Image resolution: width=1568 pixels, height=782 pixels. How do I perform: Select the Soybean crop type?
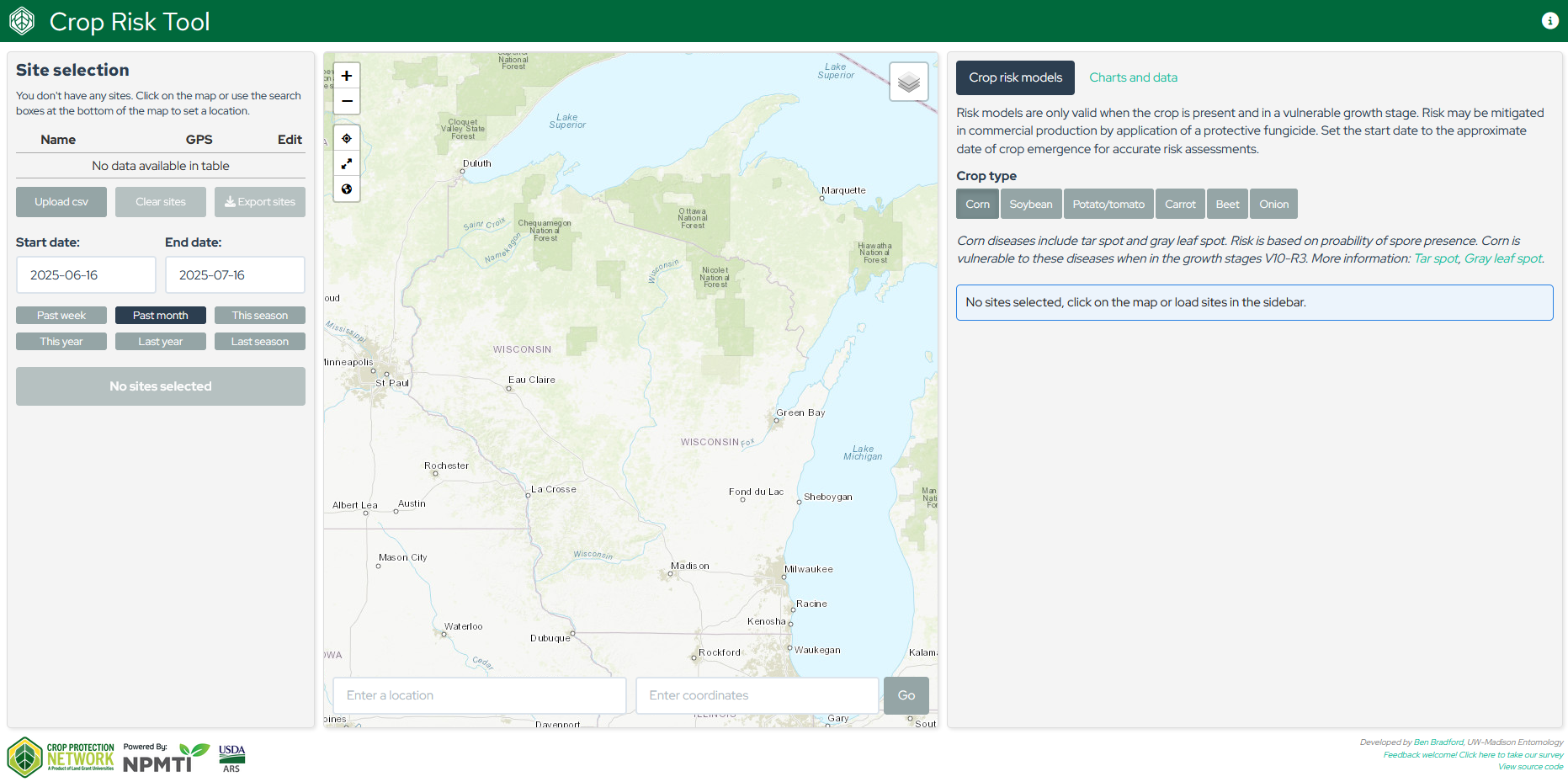click(x=1030, y=205)
